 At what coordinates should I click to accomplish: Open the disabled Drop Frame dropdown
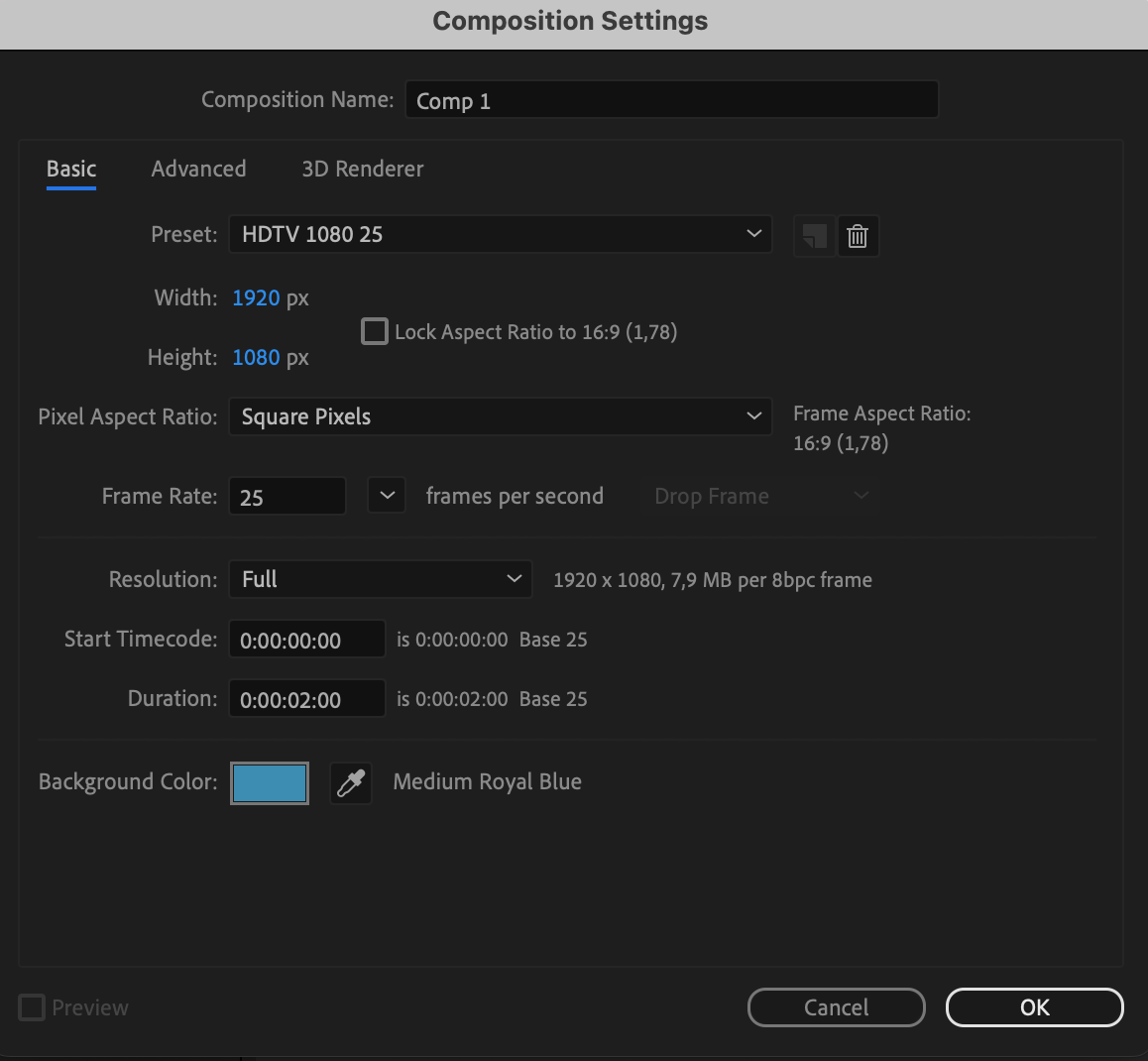click(x=759, y=496)
